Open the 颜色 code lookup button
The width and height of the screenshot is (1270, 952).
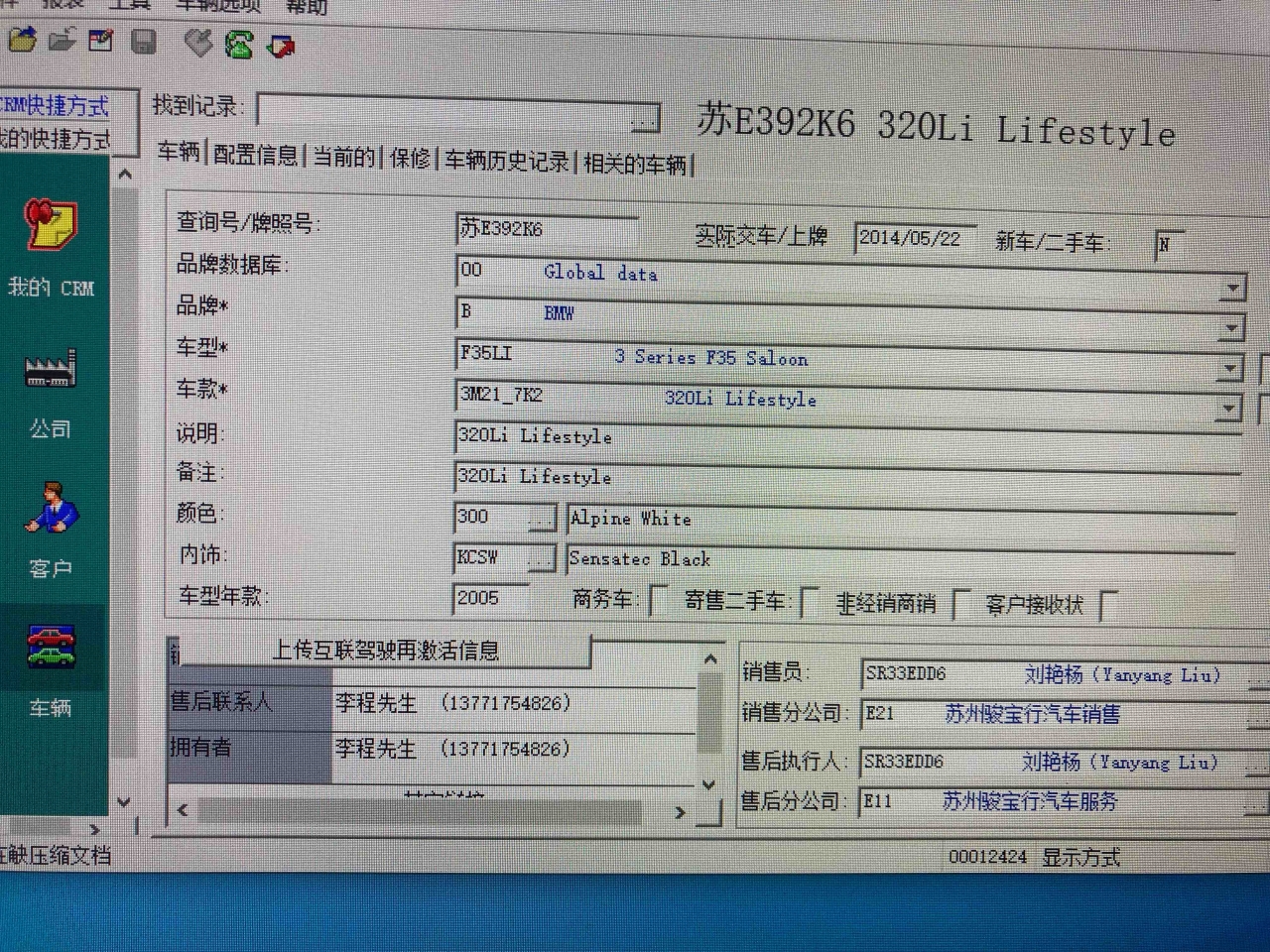(541, 519)
